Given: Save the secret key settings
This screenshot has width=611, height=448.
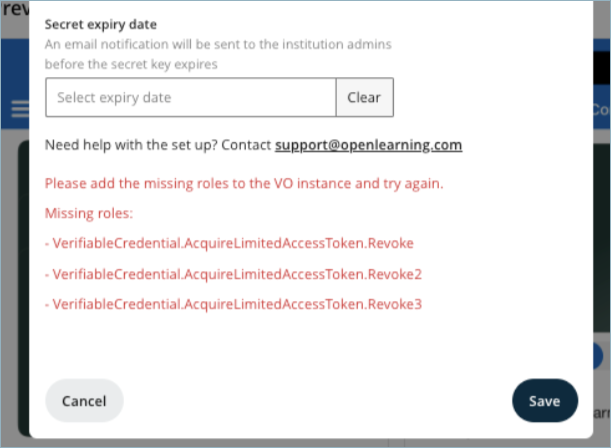Looking at the screenshot, I should [544, 400].
